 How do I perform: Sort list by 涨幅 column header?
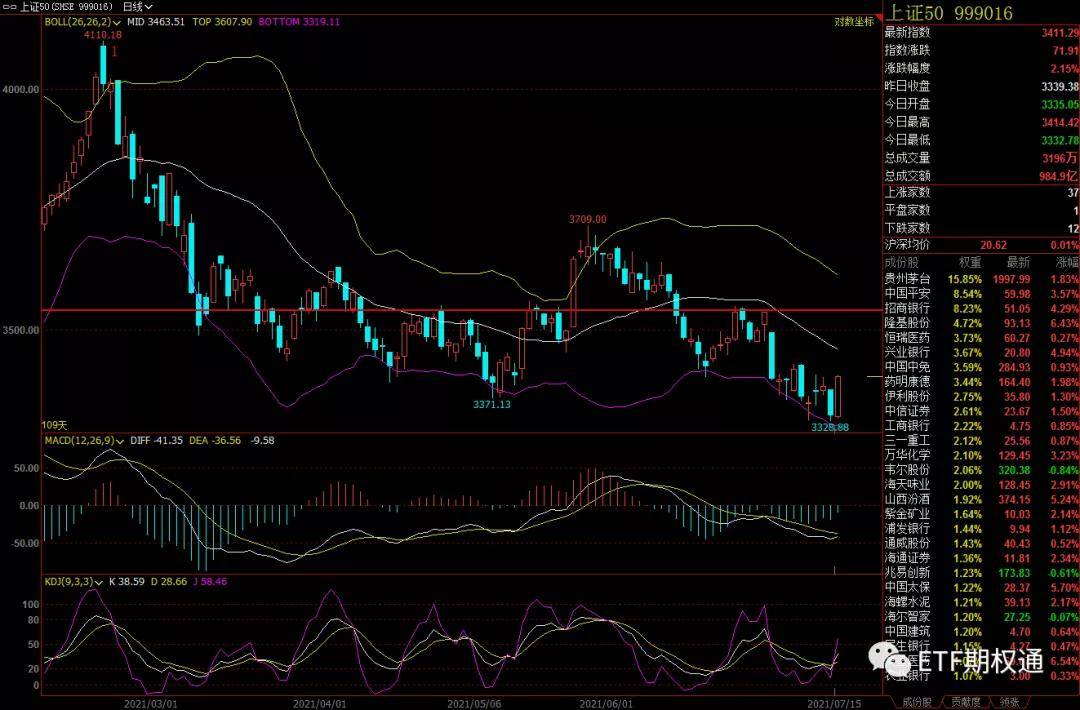1064,262
